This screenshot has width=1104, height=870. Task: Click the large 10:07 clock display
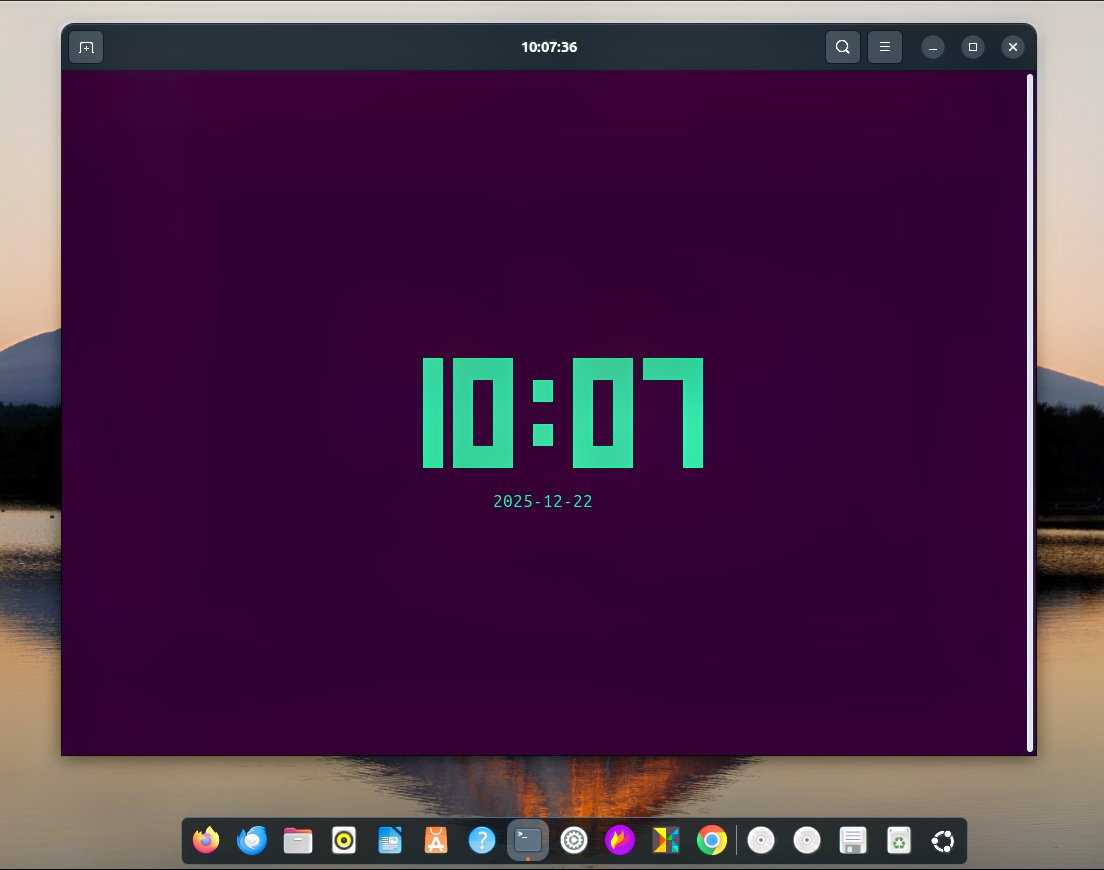(x=563, y=412)
